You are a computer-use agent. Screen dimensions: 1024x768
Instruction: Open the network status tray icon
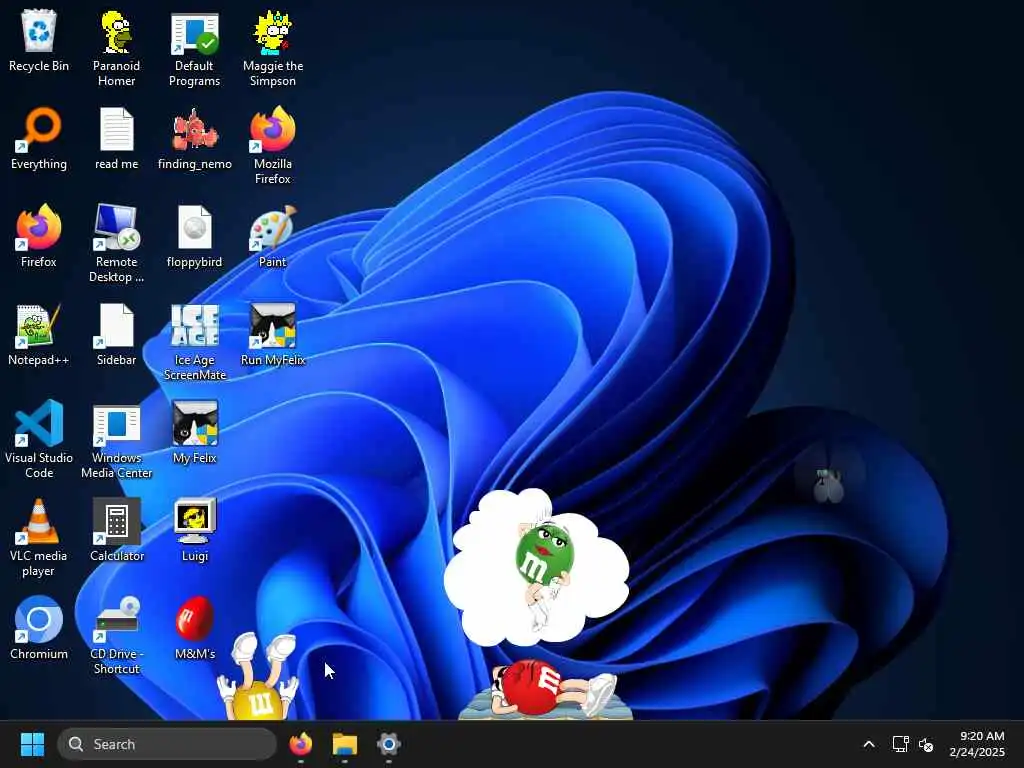901,744
